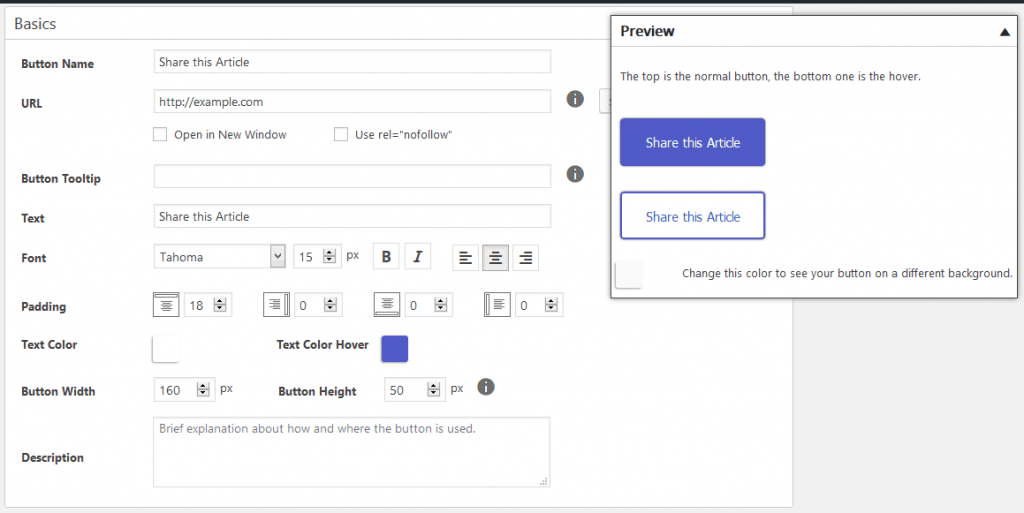1024x513 pixels.
Task: Click the info icon next to Button Height
Action: click(x=486, y=387)
